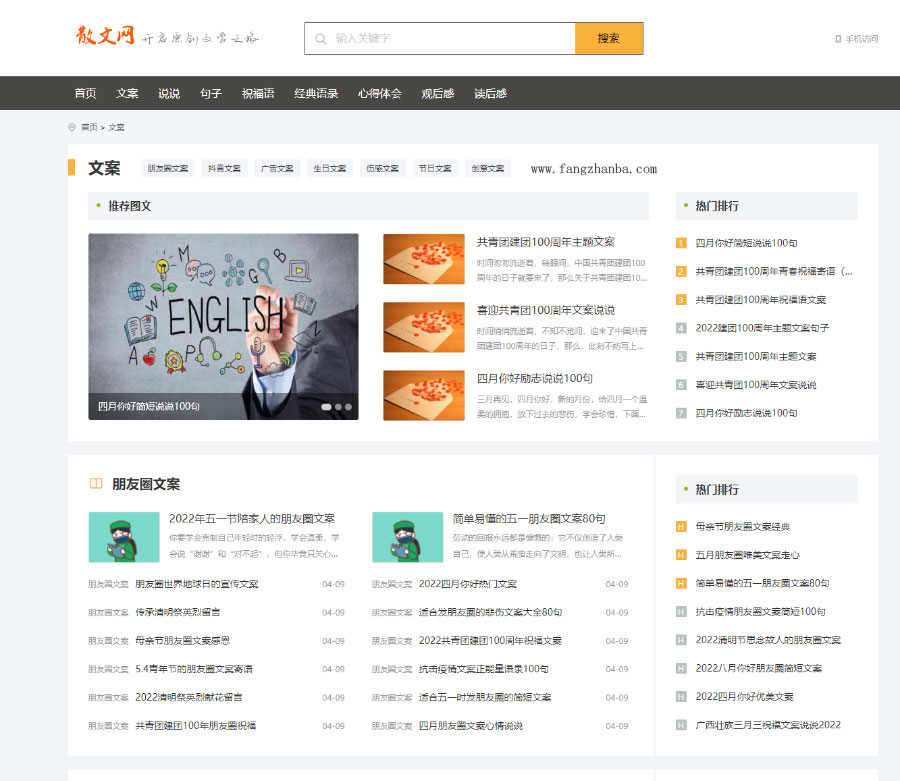
Task: Open the 文案 navigation menu item
Action: point(127,93)
